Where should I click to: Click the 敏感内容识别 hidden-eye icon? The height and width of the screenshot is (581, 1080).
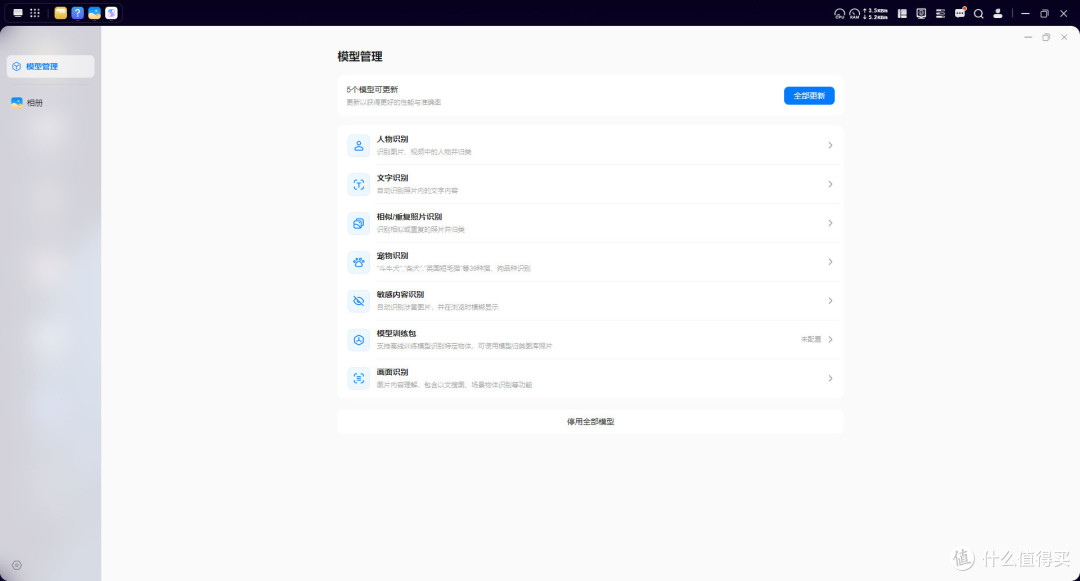358,301
